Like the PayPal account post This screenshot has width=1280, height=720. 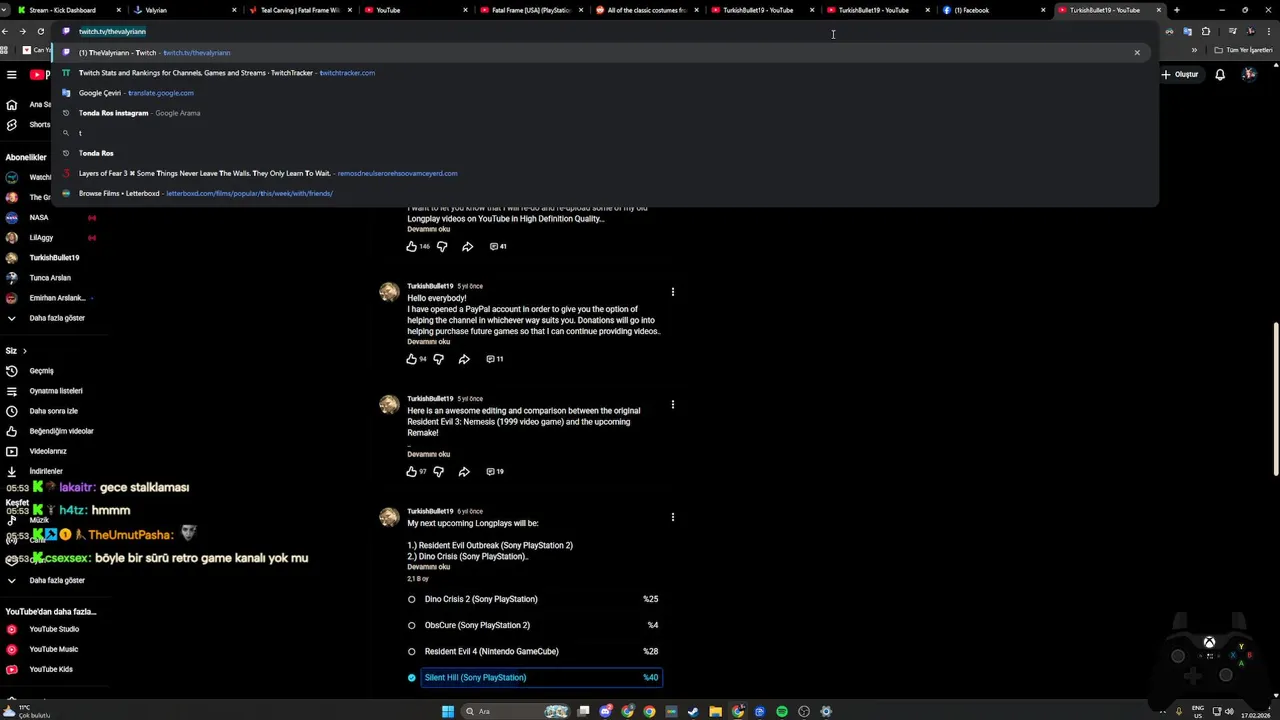pos(411,359)
